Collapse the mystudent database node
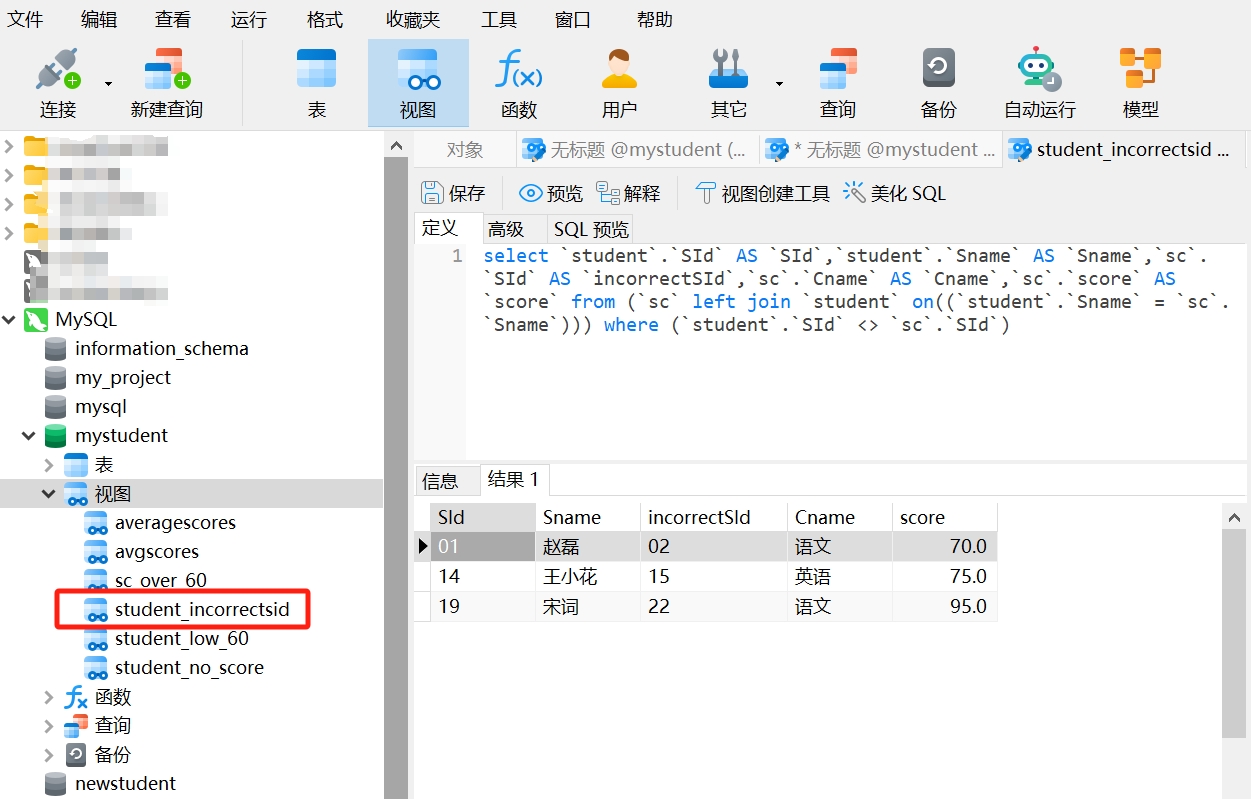This screenshot has width=1251, height=799. click(29, 436)
